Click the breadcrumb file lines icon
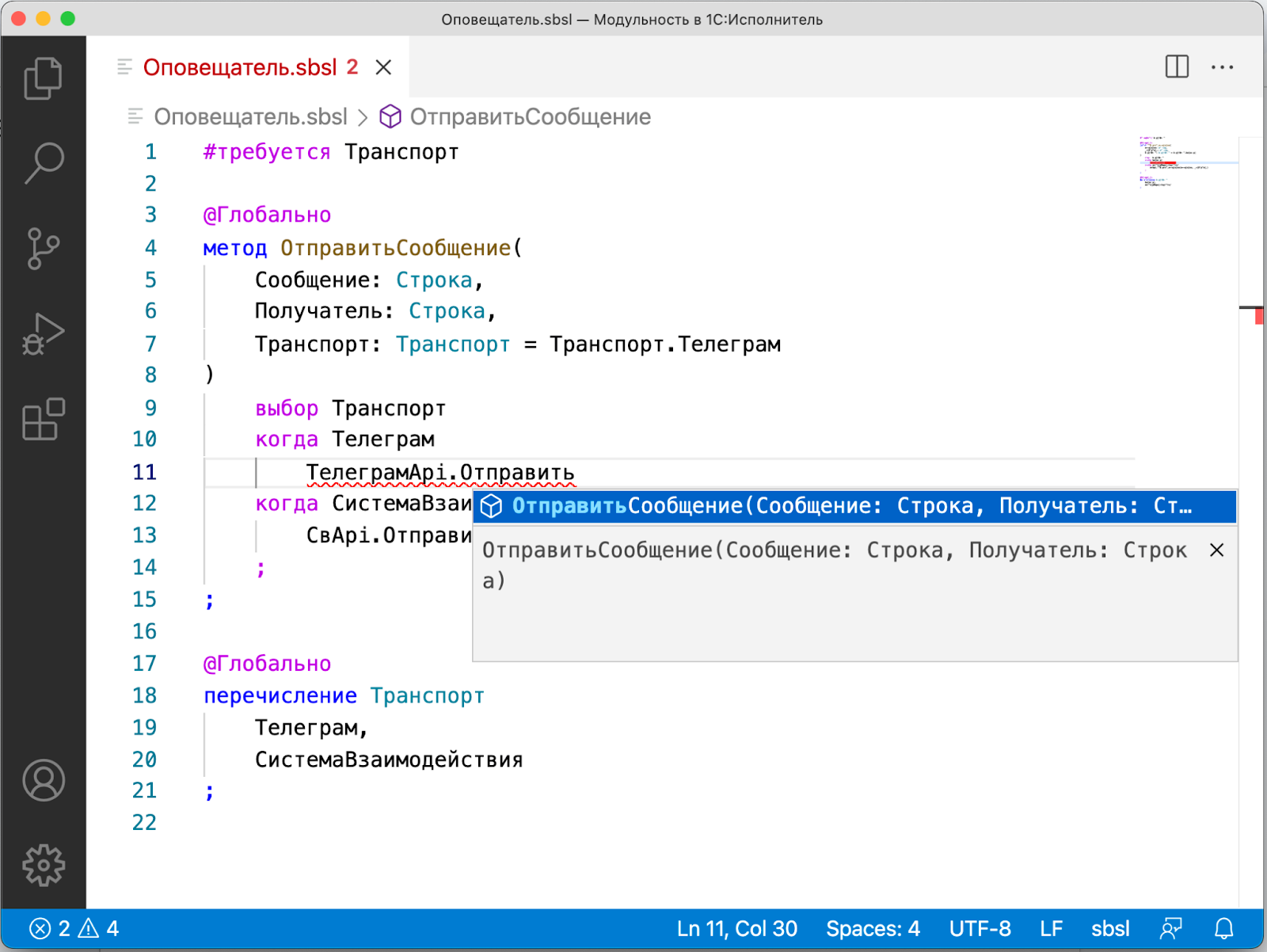Viewport: 1267px width, 952px height. (135, 117)
